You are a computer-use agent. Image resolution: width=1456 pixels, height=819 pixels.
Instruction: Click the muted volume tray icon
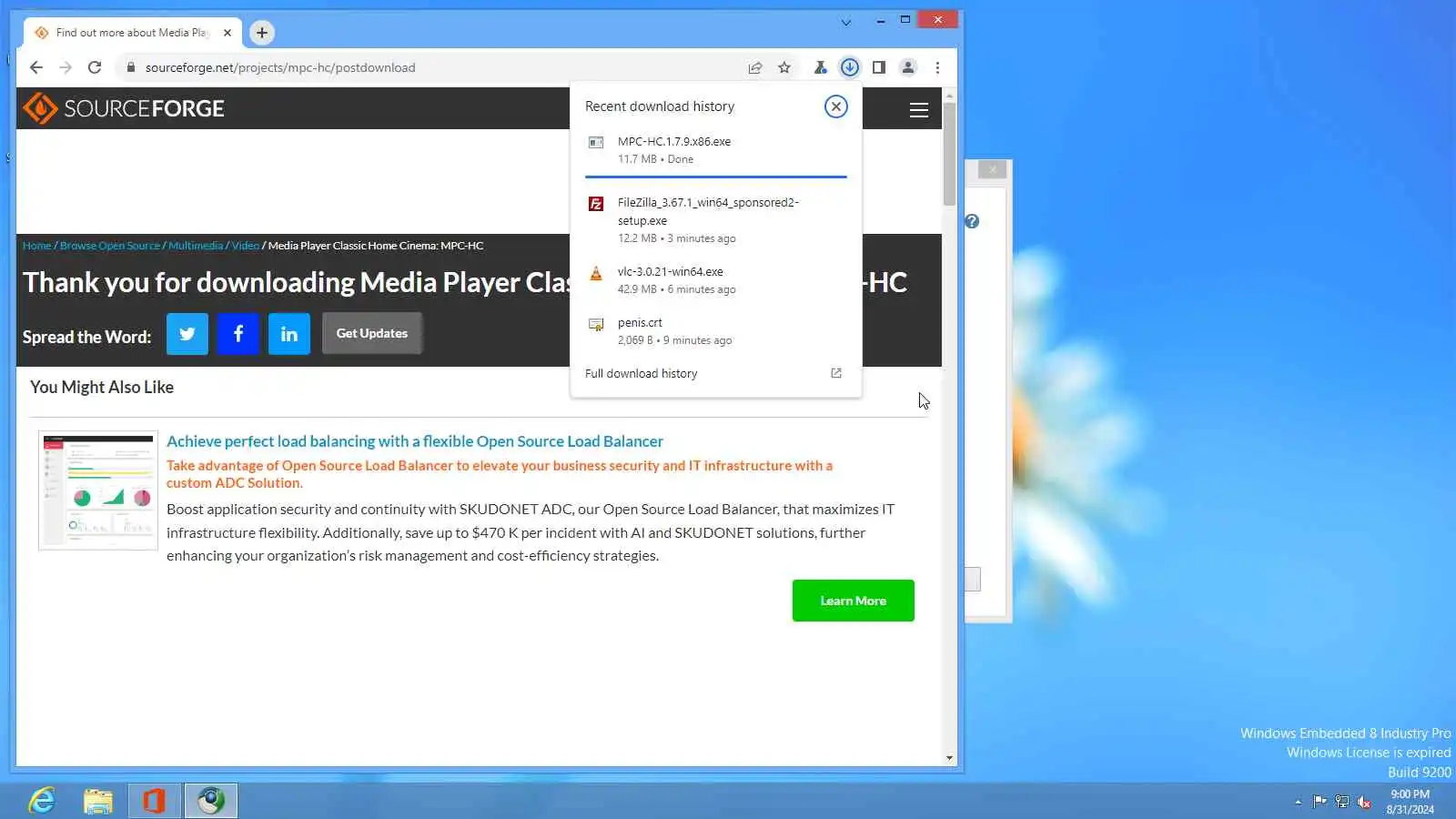coord(1363,802)
